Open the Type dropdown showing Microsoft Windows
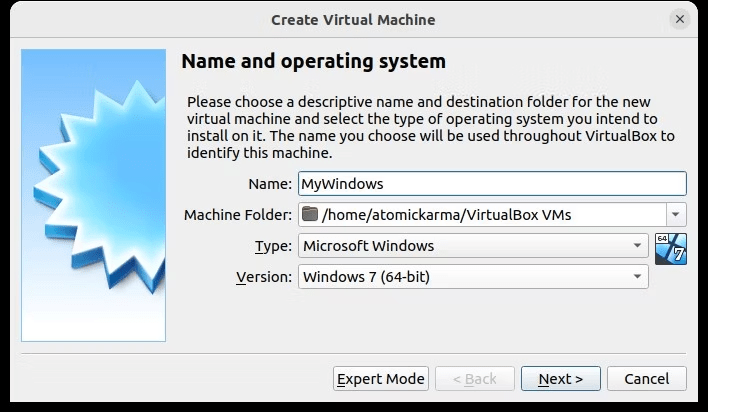748x416 pixels. tap(473, 246)
